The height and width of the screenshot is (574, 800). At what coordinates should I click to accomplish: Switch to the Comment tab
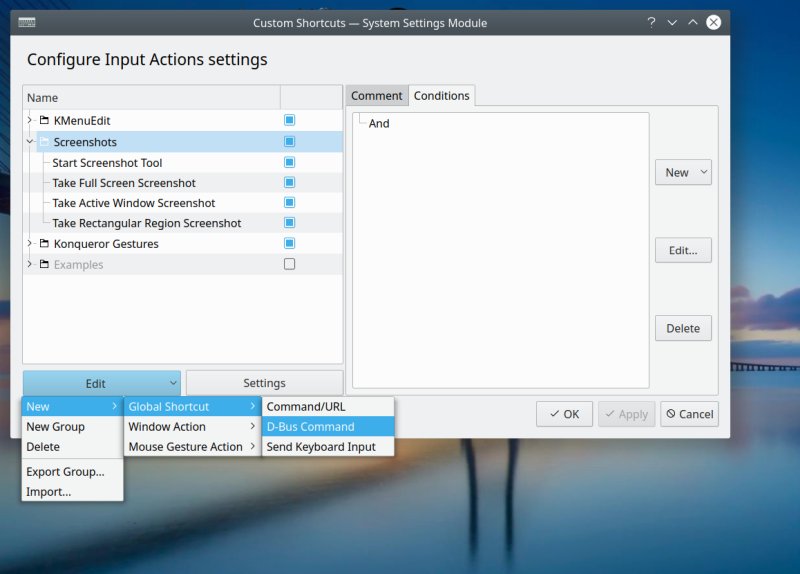377,96
